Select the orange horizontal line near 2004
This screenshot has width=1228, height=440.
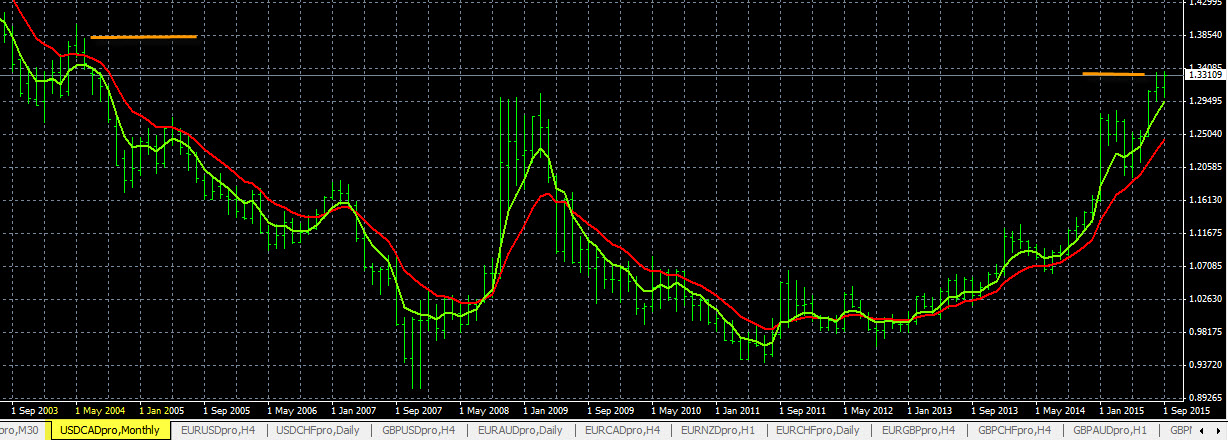[x=143, y=37]
